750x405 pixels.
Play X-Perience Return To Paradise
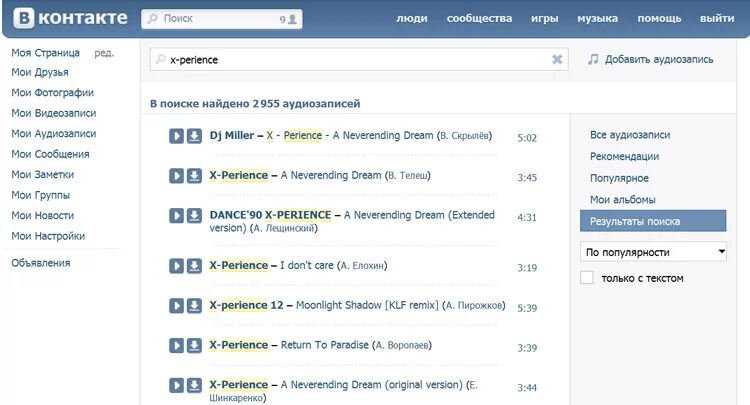176,345
